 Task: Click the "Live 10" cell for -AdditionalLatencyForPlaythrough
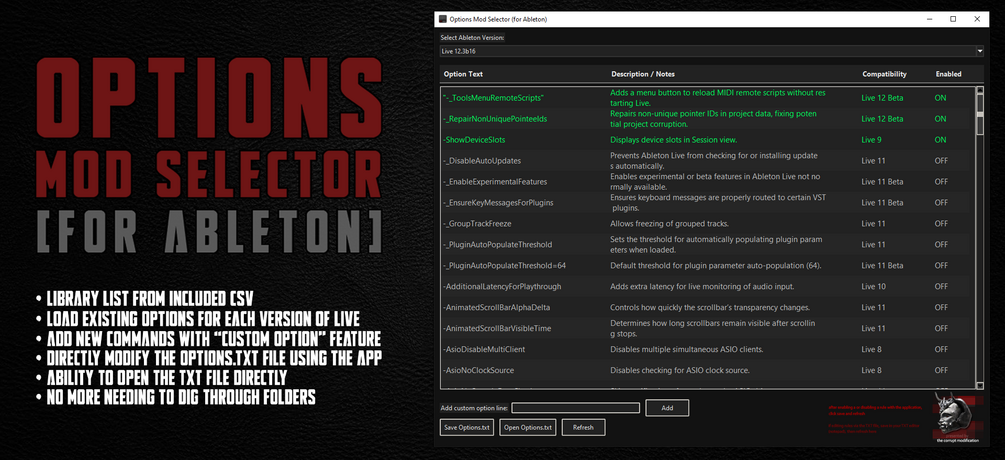click(x=874, y=286)
